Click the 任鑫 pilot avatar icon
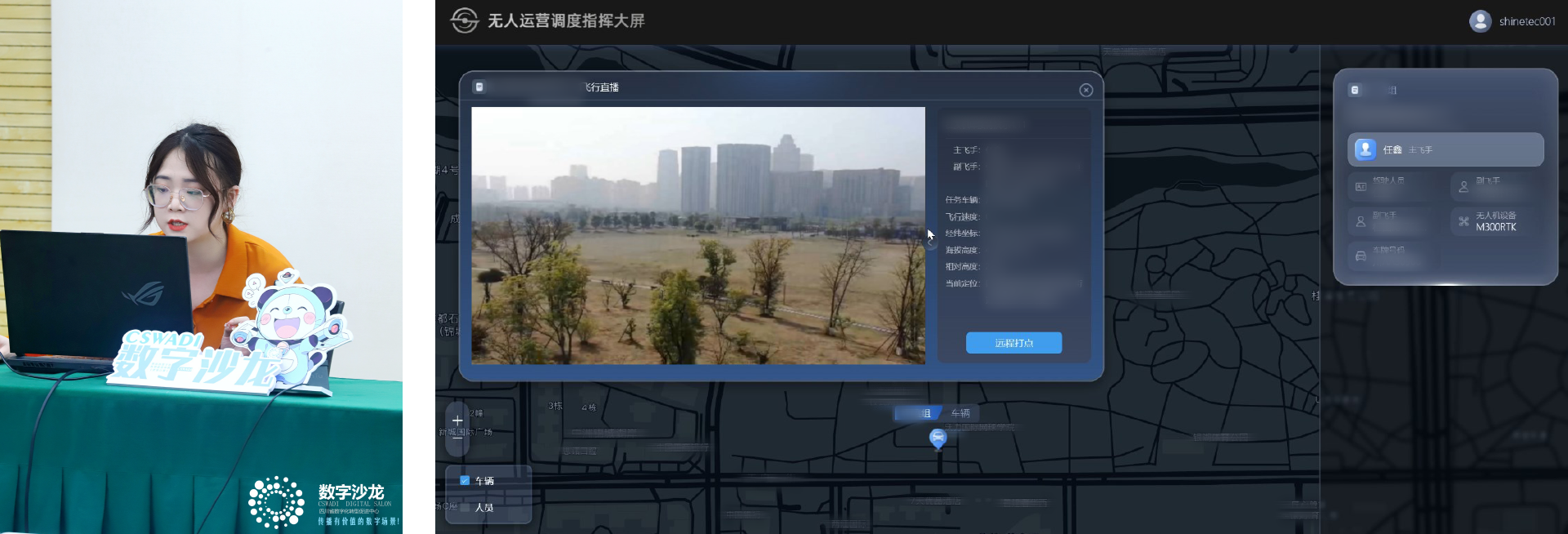This screenshot has height=534, width=1568. (x=1365, y=149)
